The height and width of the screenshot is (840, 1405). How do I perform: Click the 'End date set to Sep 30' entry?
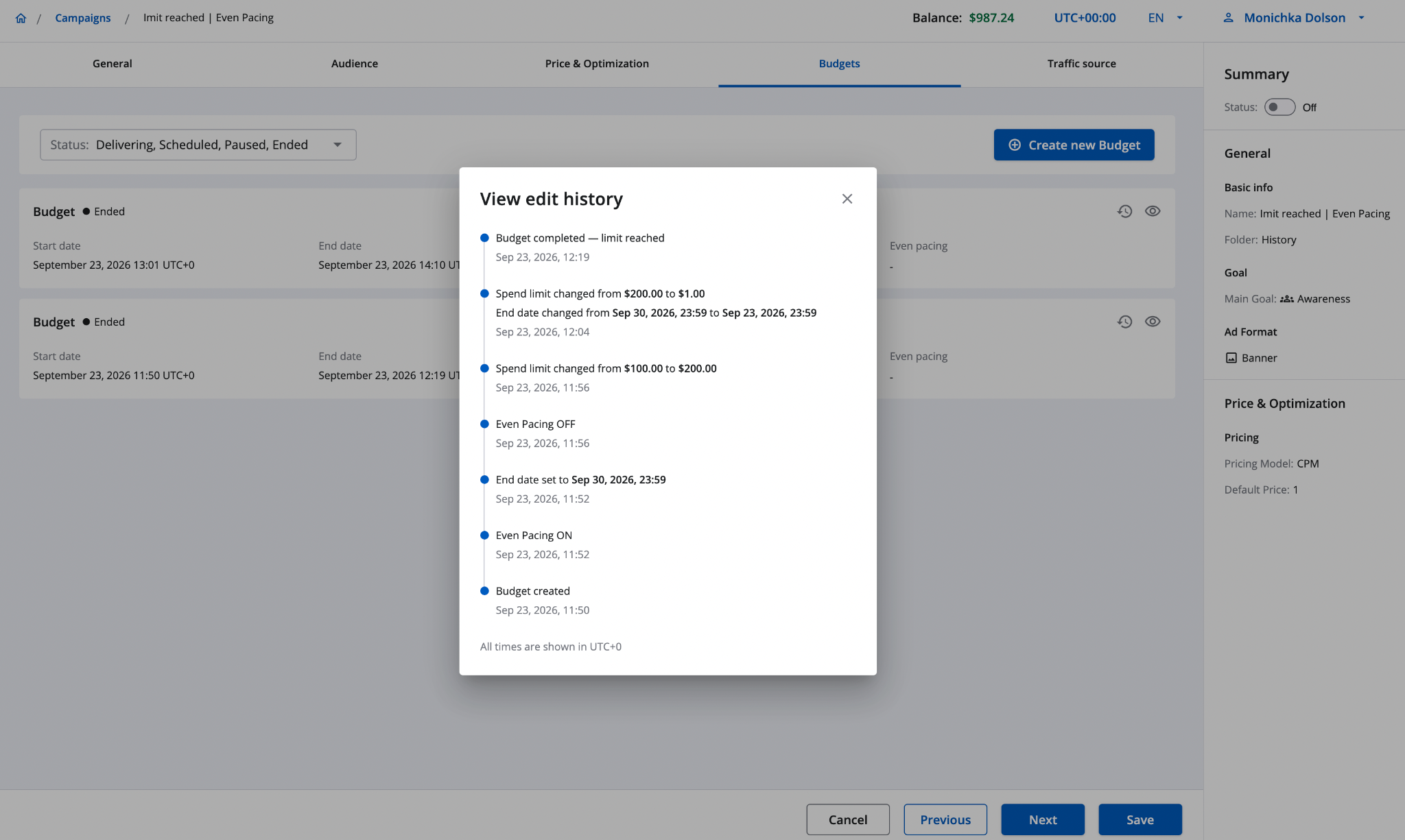click(580, 480)
